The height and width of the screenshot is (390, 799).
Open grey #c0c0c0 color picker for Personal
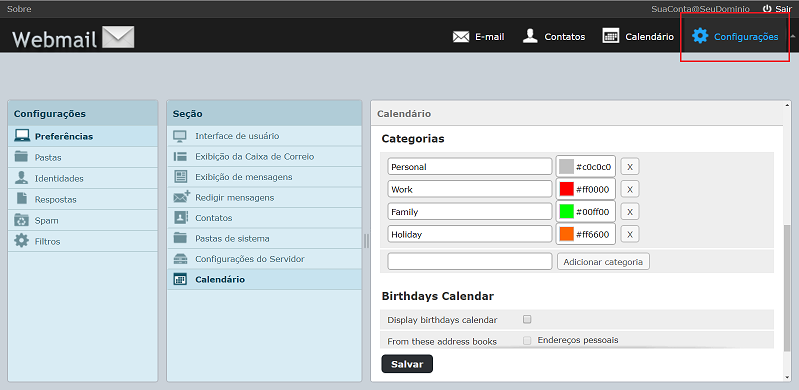pos(585,167)
